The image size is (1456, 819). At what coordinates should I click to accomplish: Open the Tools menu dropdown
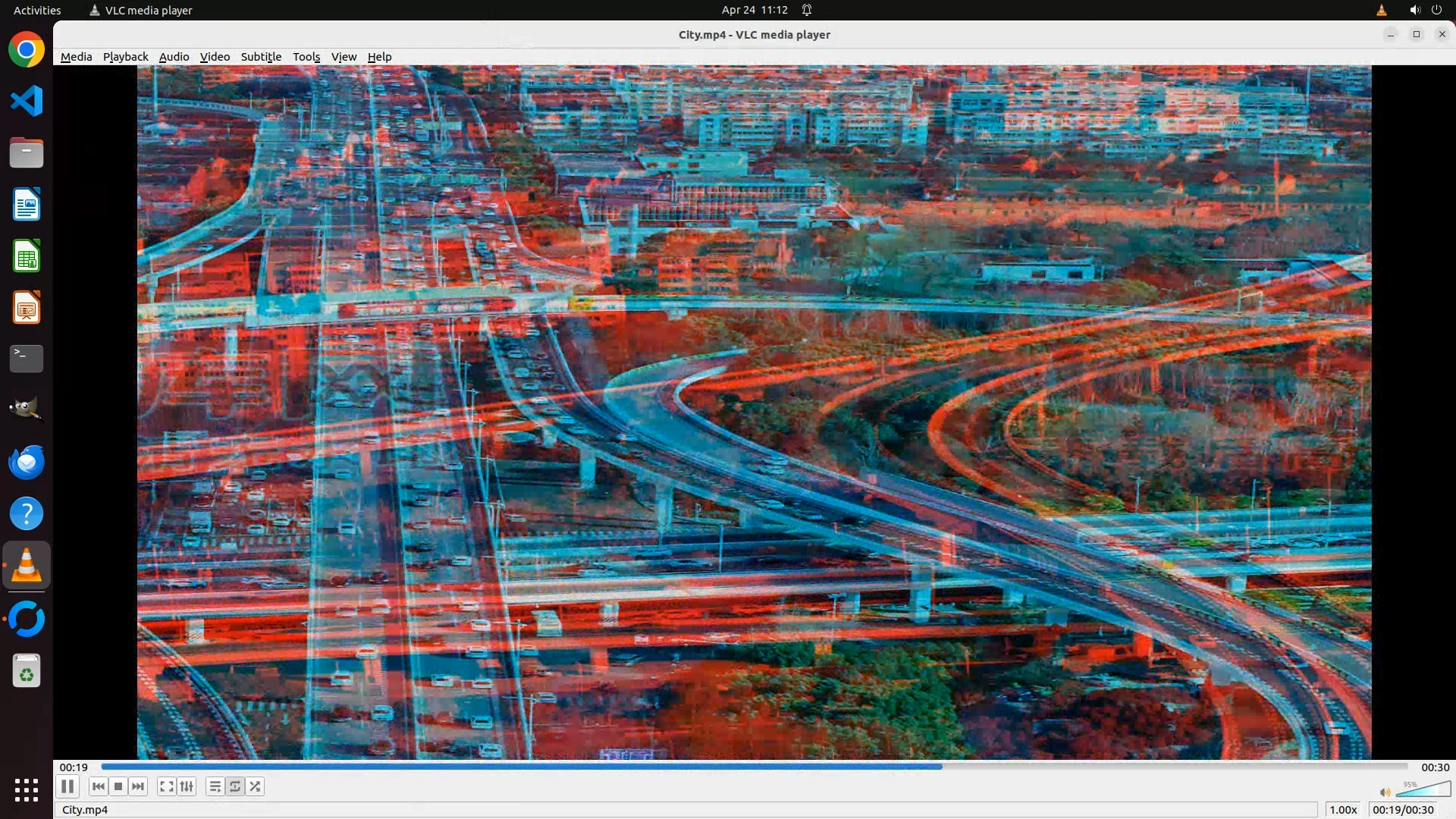[306, 57]
